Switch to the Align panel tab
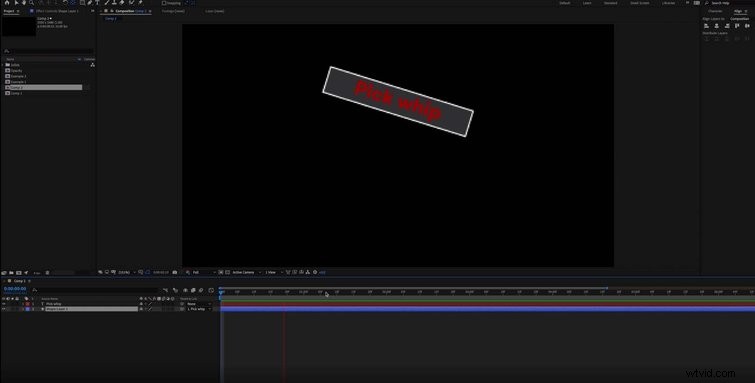755x383 pixels. tap(738, 11)
